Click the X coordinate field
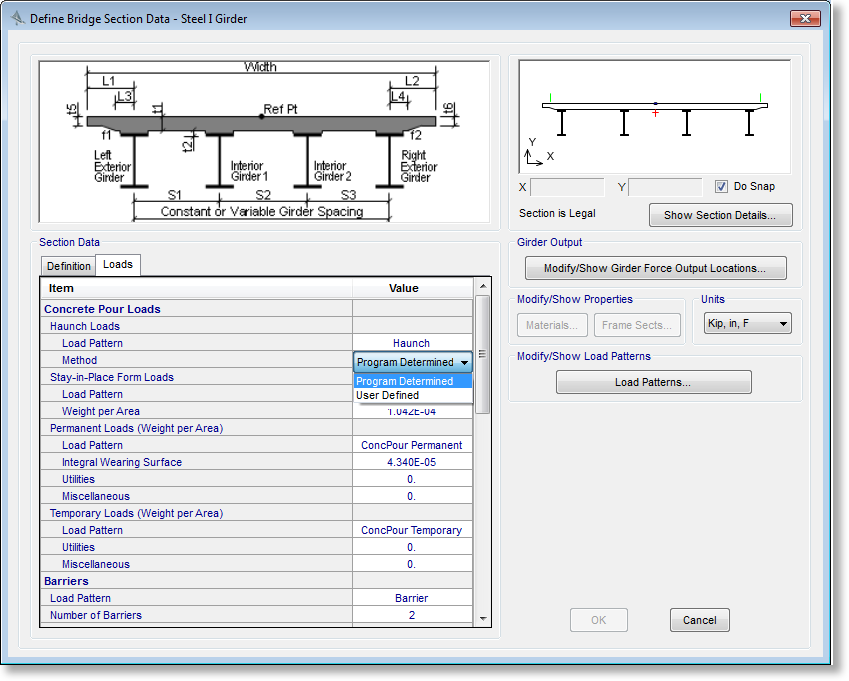This screenshot has height=681, width=849. coord(567,187)
